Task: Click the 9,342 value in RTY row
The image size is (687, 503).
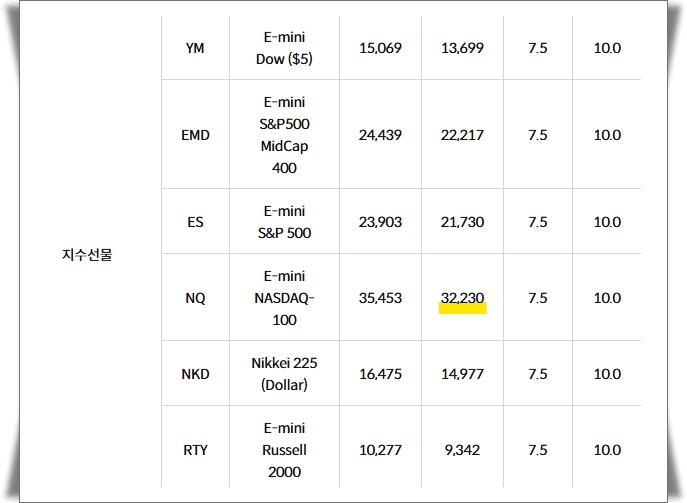Action: coord(462,450)
